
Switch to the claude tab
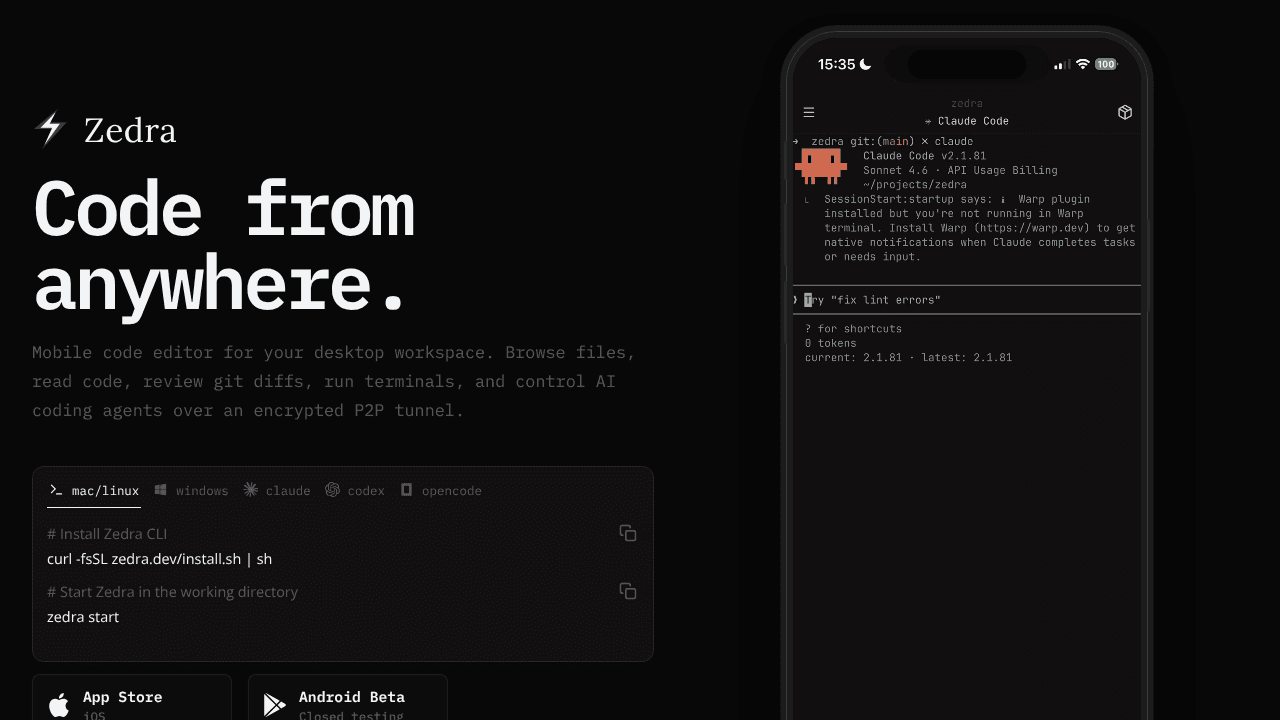277,490
